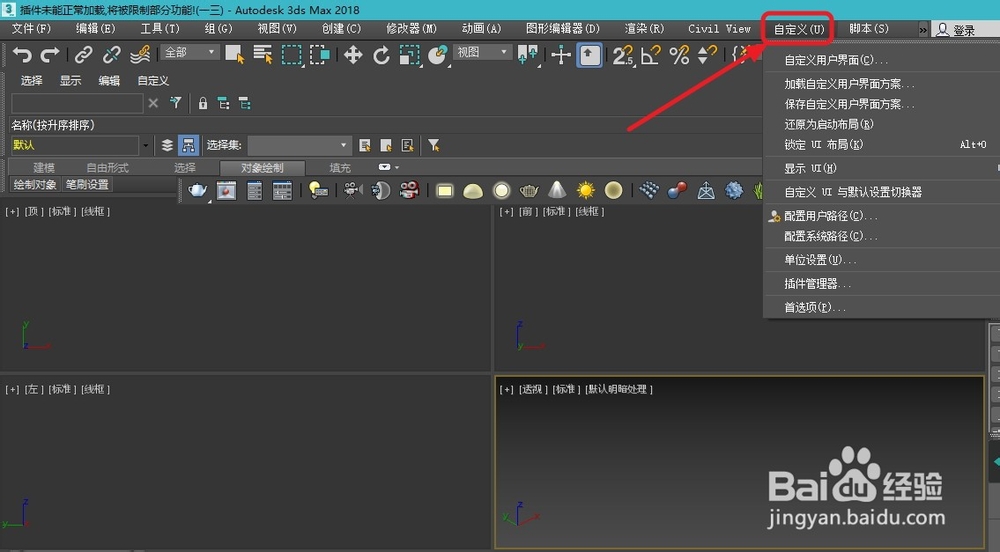1000x552 pixels.
Task: Open the 全部 selection filter dropdown
Action: pos(190,52)
